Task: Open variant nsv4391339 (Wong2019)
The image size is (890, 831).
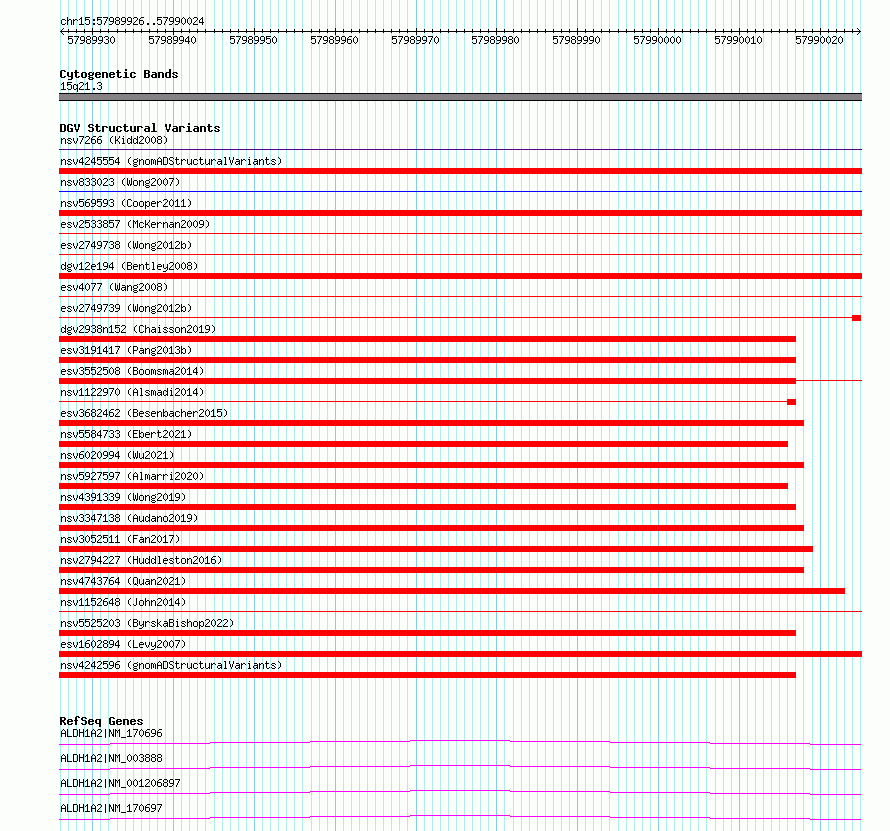Action: [123, 497]
